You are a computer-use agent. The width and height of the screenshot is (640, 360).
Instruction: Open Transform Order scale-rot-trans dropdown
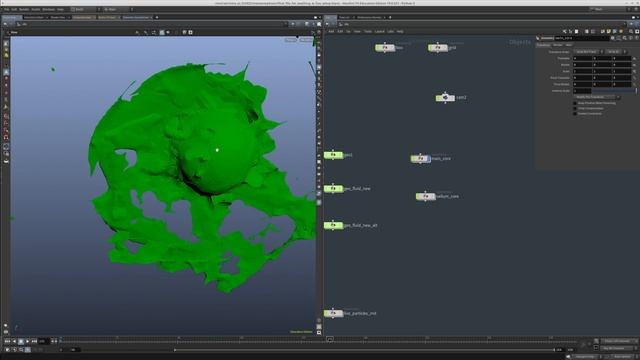coord(589,52)
